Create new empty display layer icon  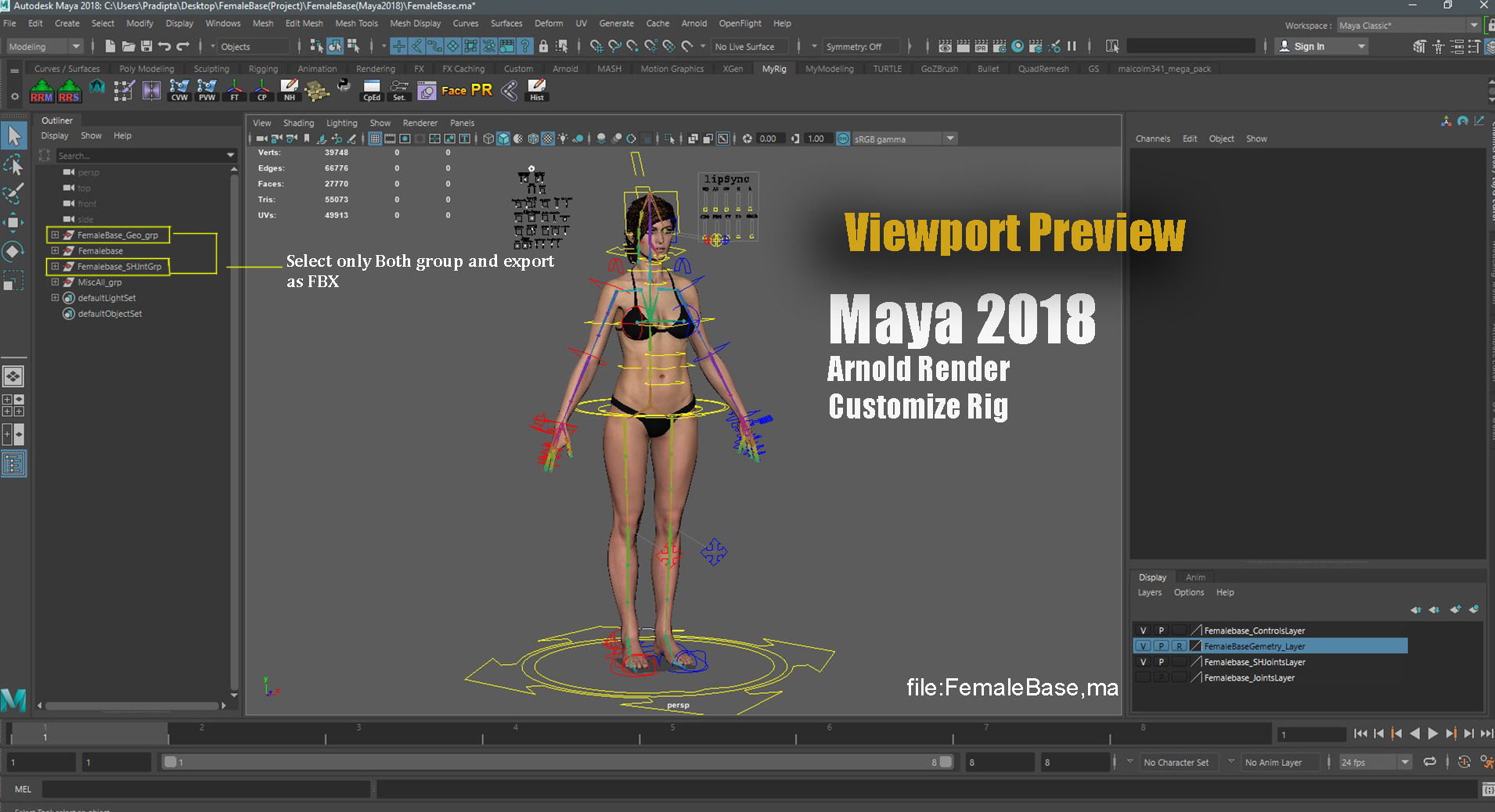pyautogui.click(x=1455, y=609)
